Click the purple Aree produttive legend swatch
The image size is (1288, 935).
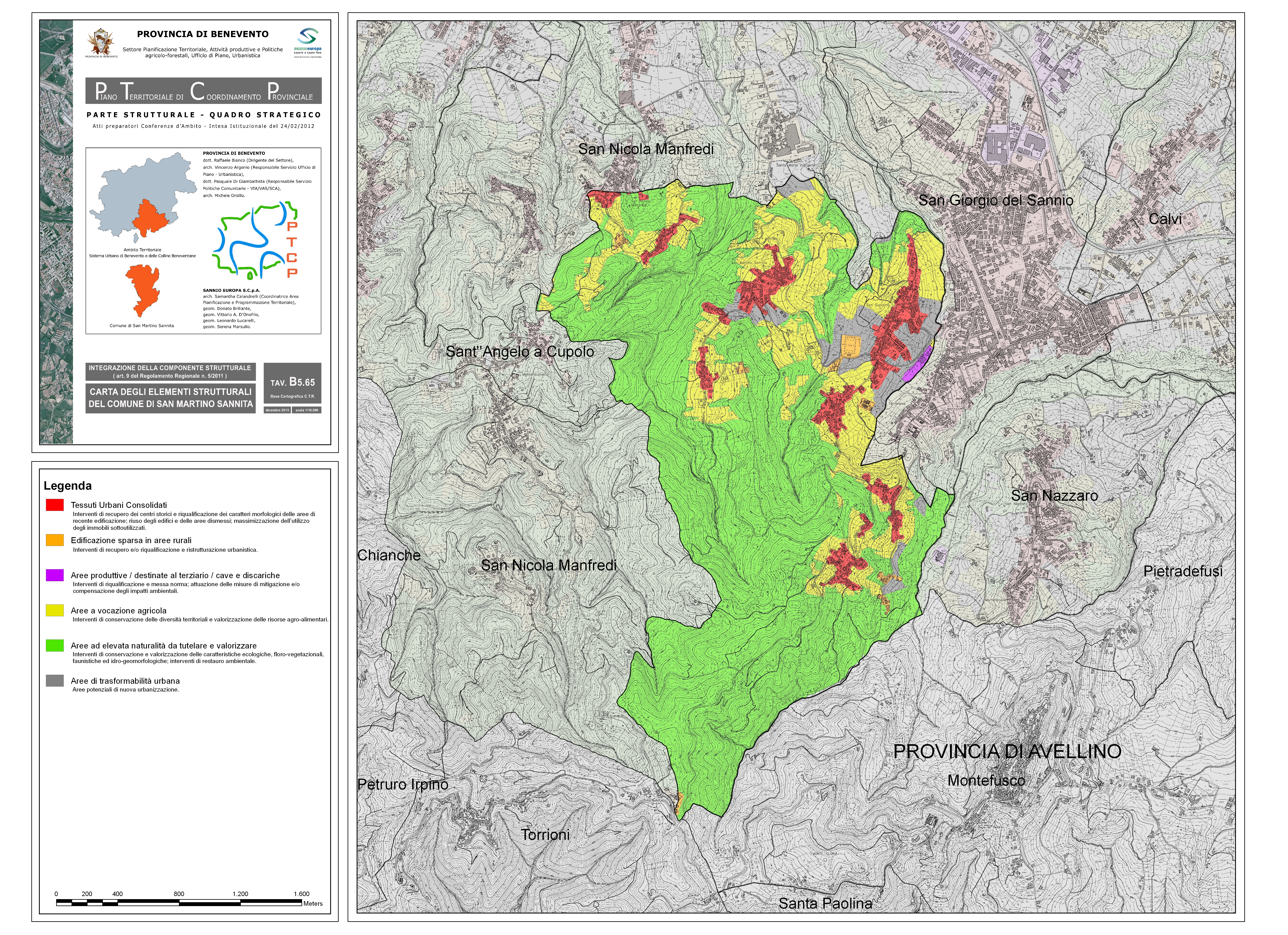pyautogui.click(x=55, y=575)
